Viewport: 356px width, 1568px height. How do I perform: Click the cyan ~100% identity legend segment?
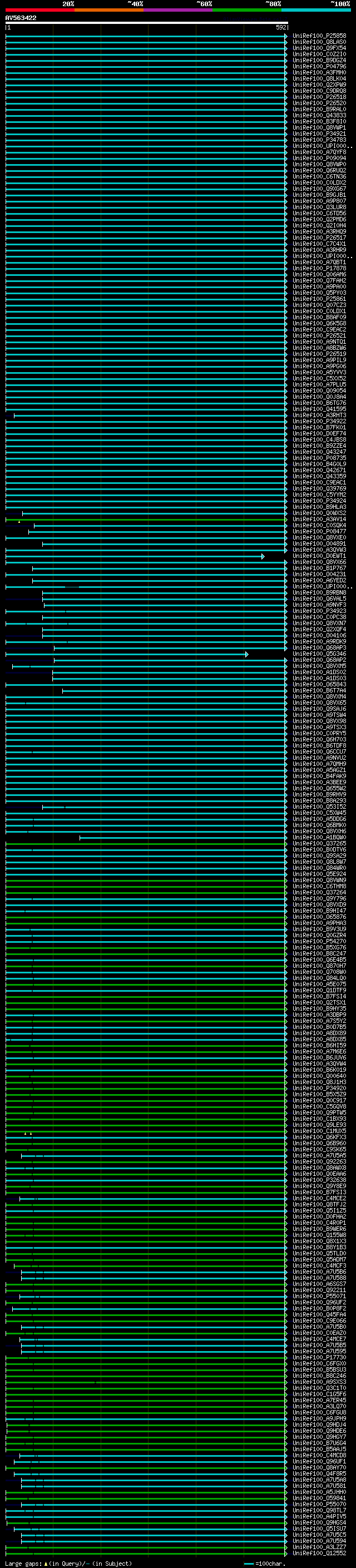click(316, 10)
